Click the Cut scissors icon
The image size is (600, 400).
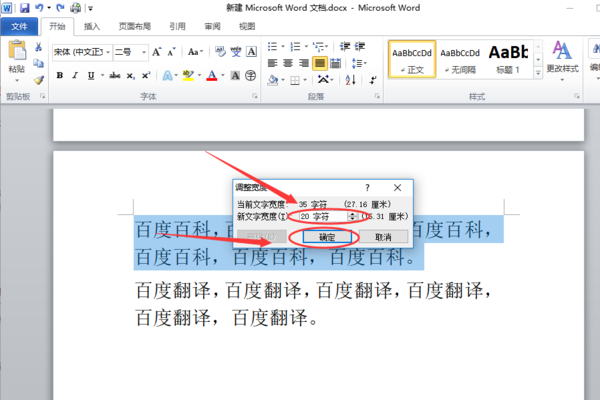click(x=38, y=47)
